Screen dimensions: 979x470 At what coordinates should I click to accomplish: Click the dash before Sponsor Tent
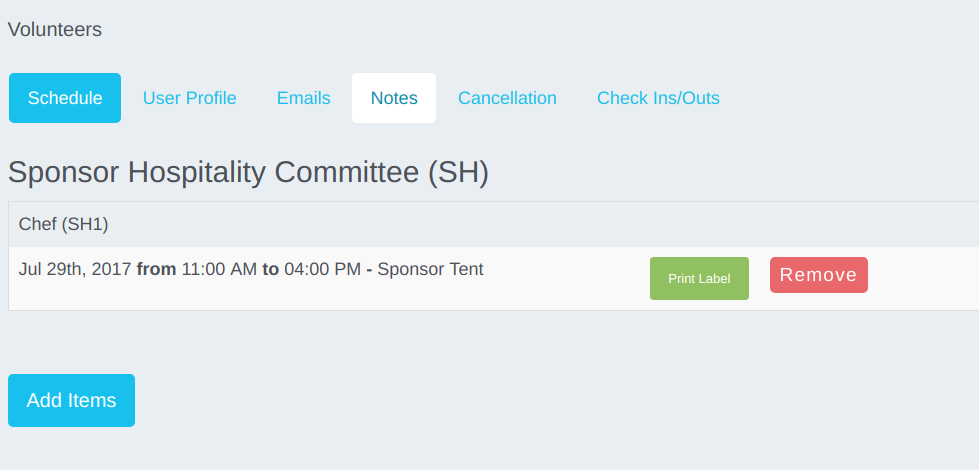point(369,269)
